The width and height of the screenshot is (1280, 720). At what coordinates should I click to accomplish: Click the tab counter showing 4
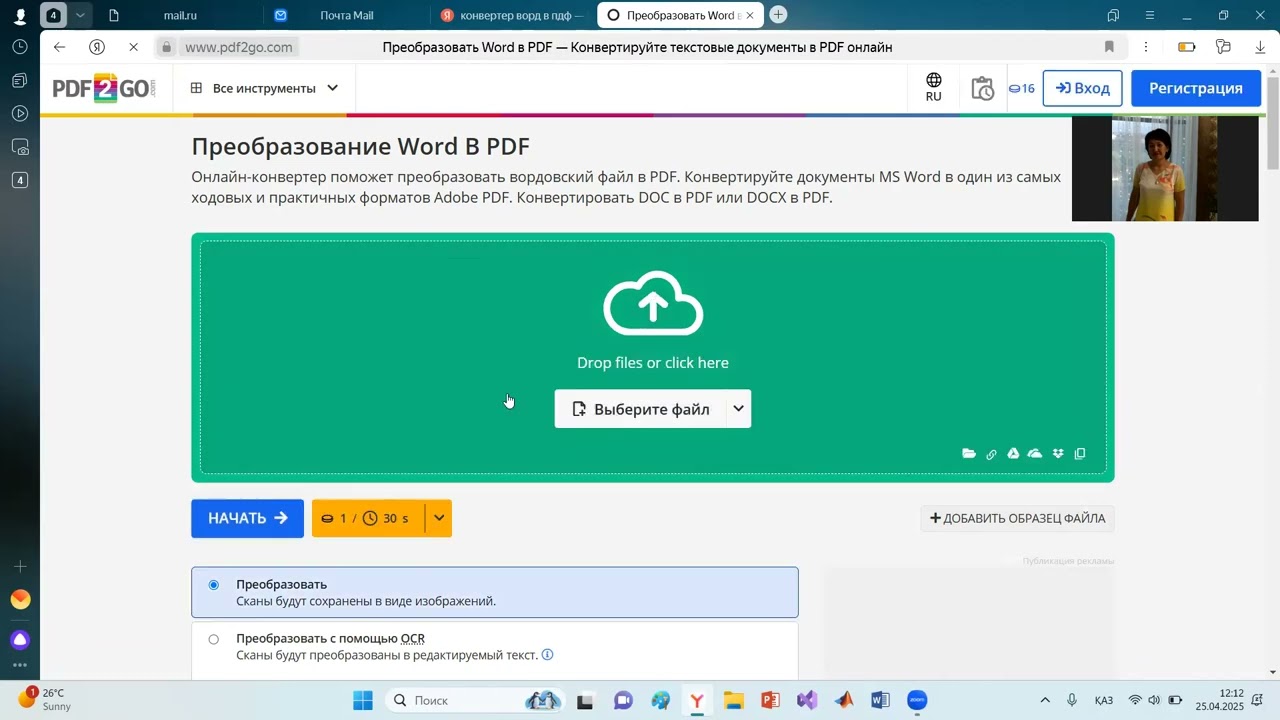[x=53, y=15]
